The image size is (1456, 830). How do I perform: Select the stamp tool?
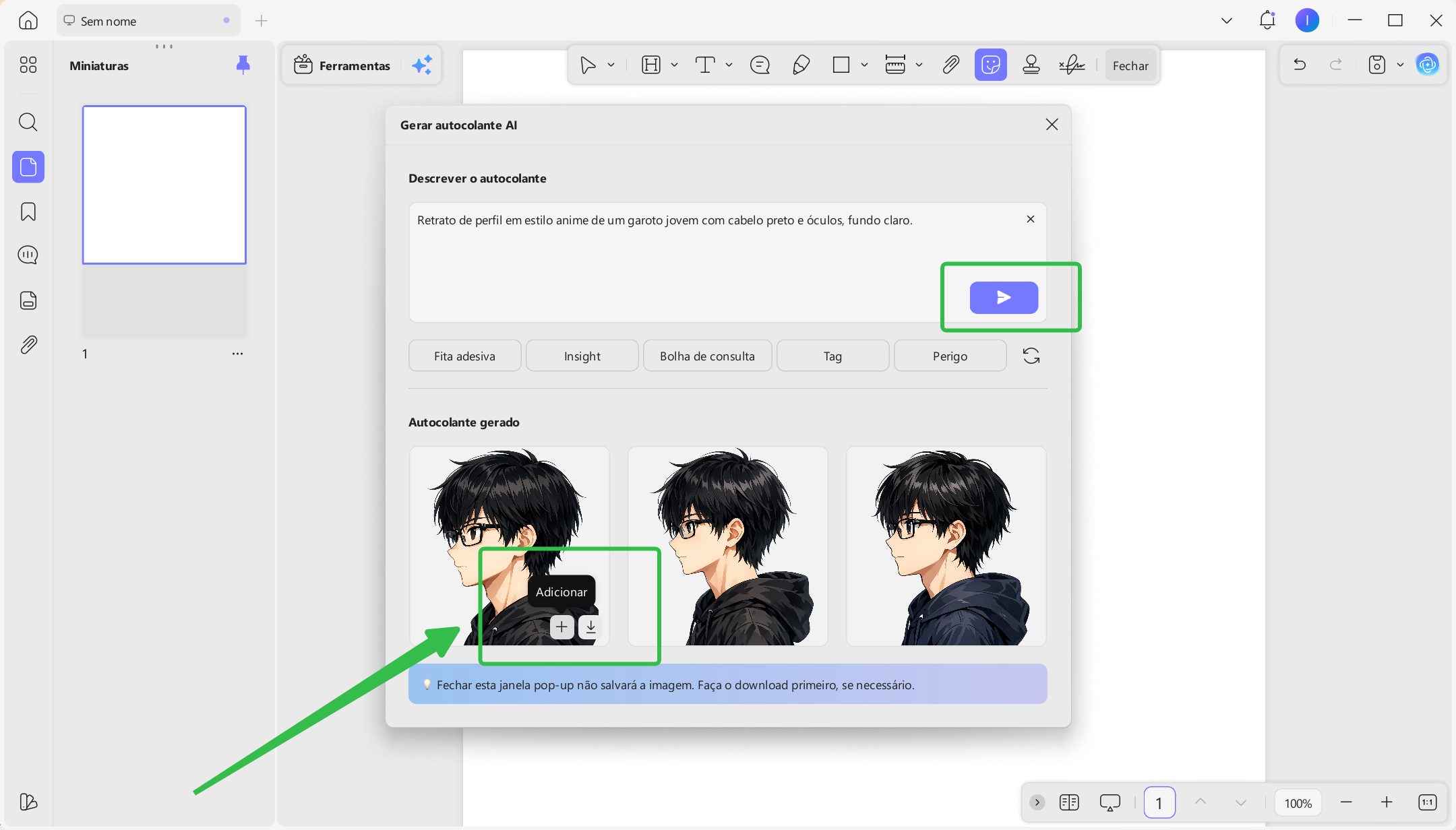tap(1031, 65)
